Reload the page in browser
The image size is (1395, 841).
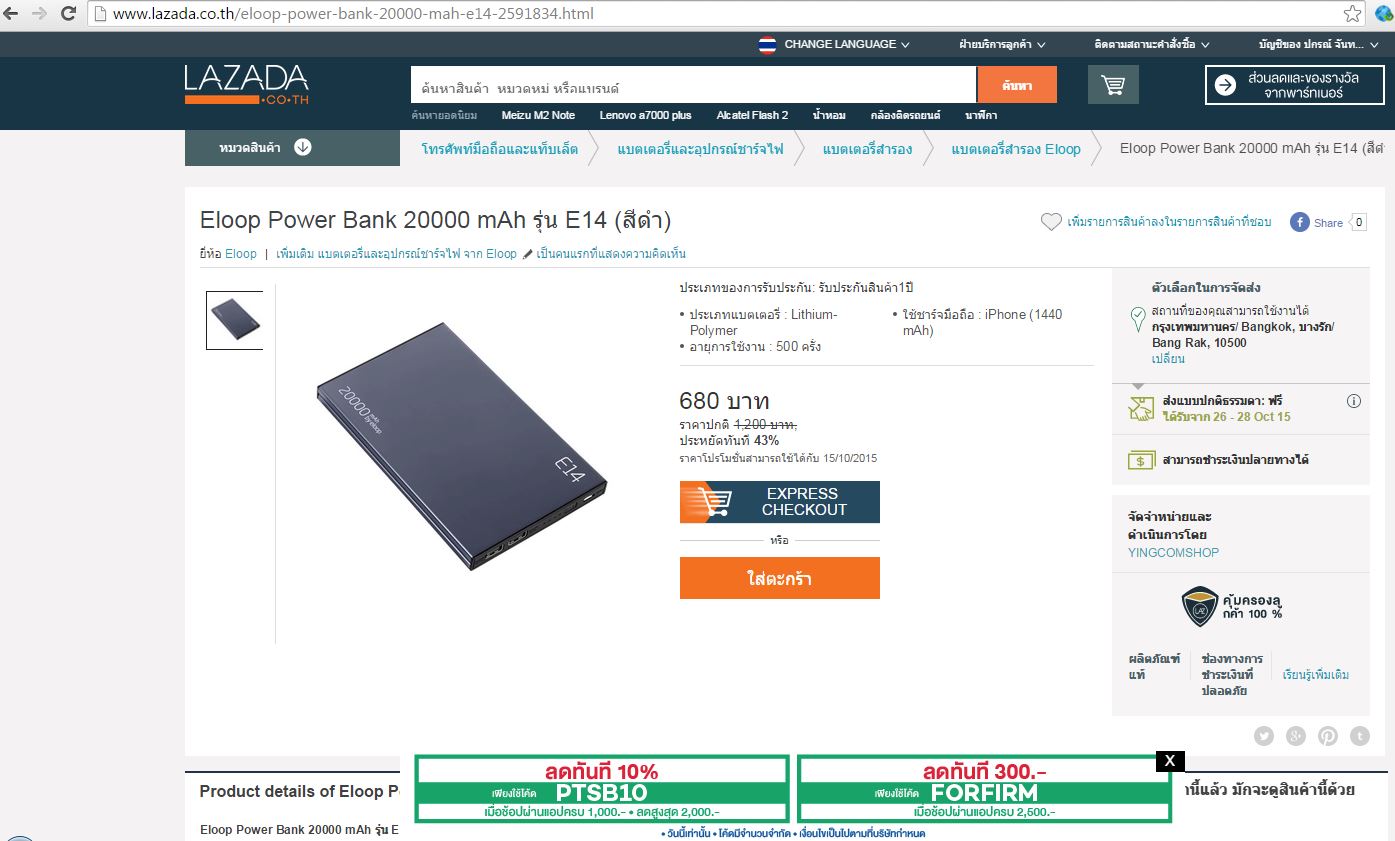point(69,14)
